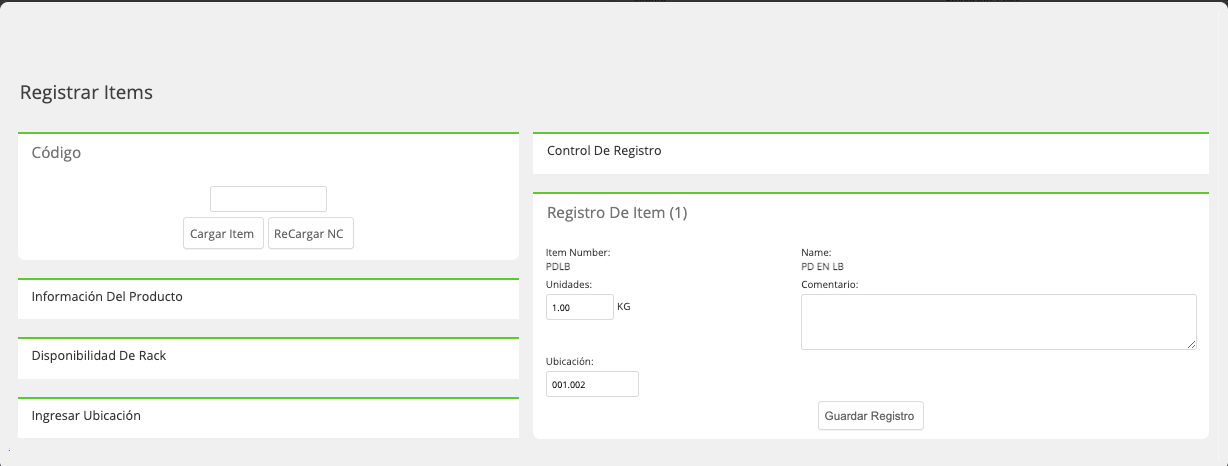Expand the Información Del Producto panel
Viewport: 1228px width, 466px height.
tap(268, 297)
